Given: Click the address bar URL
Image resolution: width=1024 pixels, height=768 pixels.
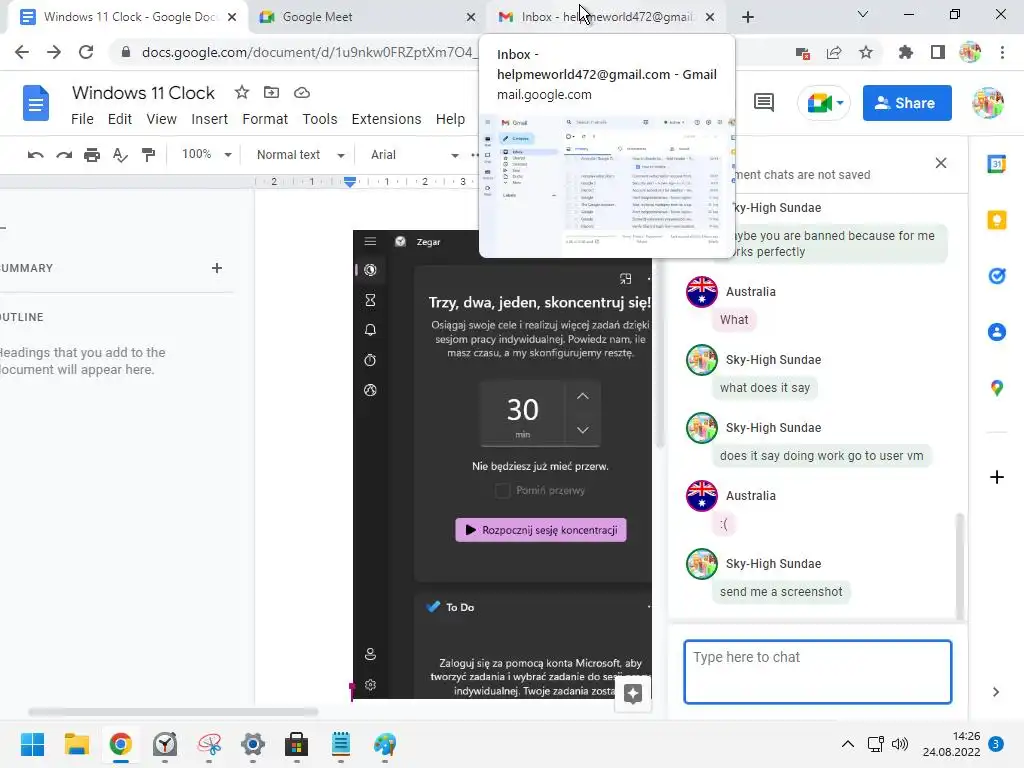Looking at the screenshot, I should pos(310,52).
